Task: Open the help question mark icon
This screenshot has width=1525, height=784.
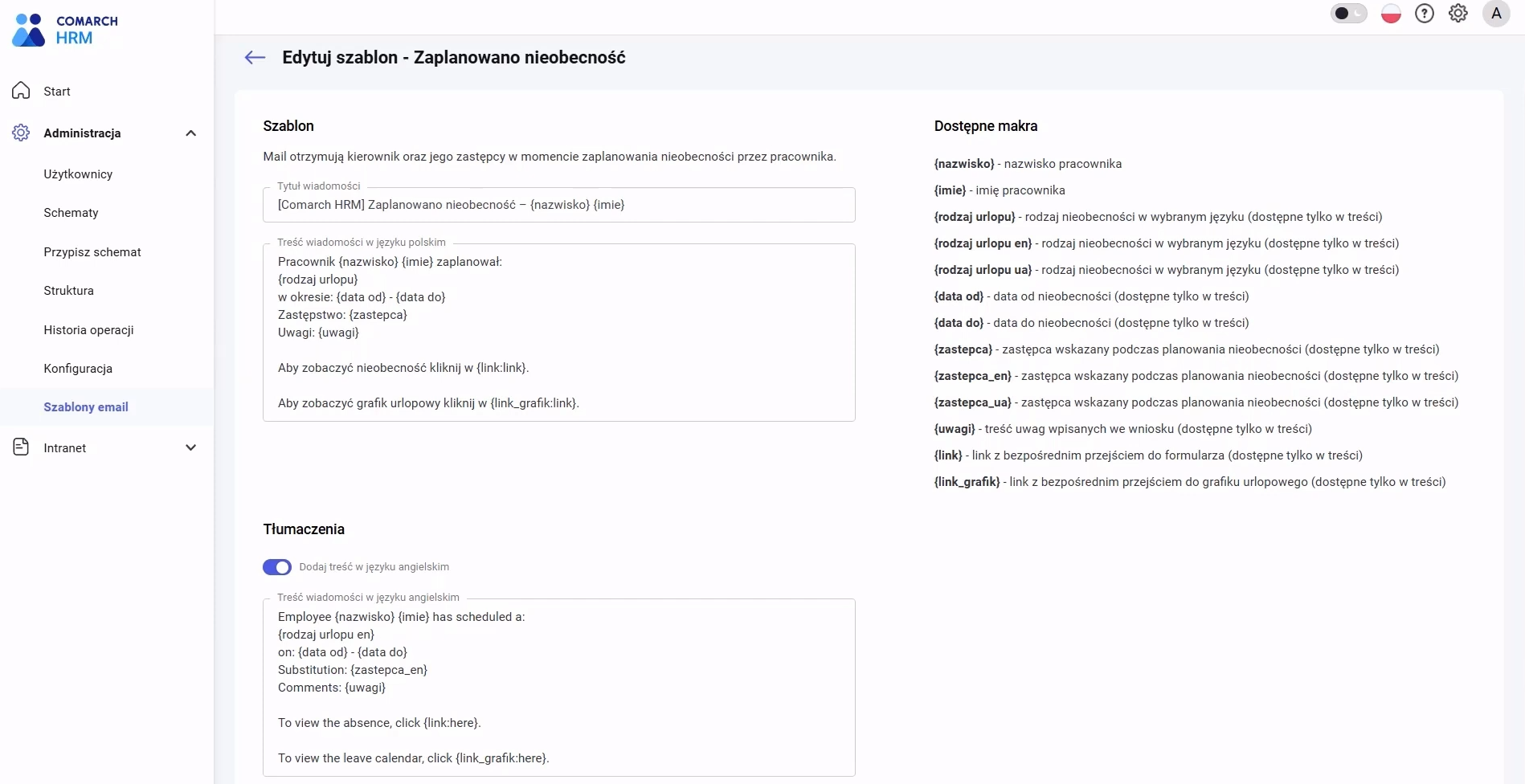Action: (x=1425, y=14)
